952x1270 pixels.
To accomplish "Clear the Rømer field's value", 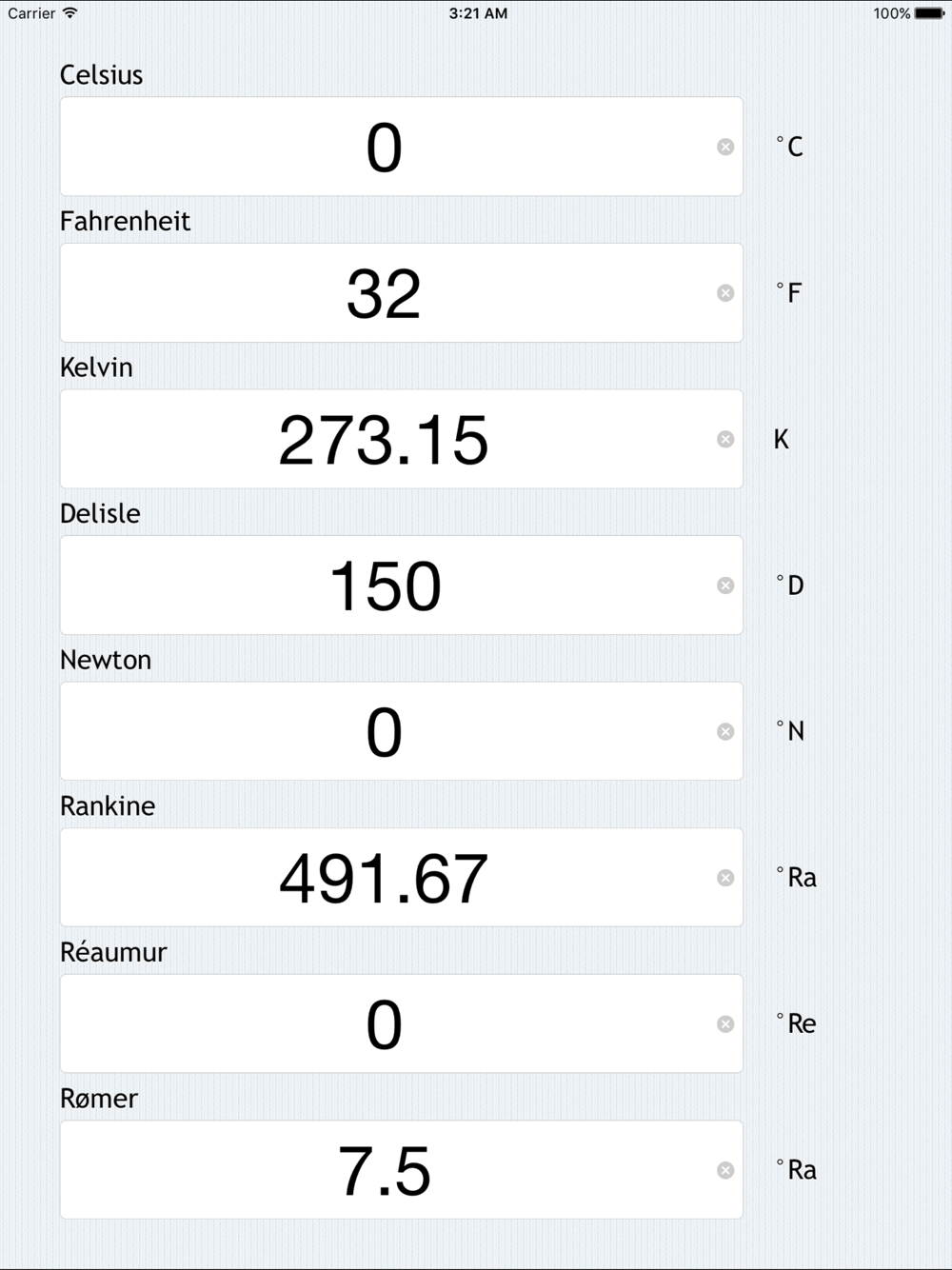I will pos(725,1170).
